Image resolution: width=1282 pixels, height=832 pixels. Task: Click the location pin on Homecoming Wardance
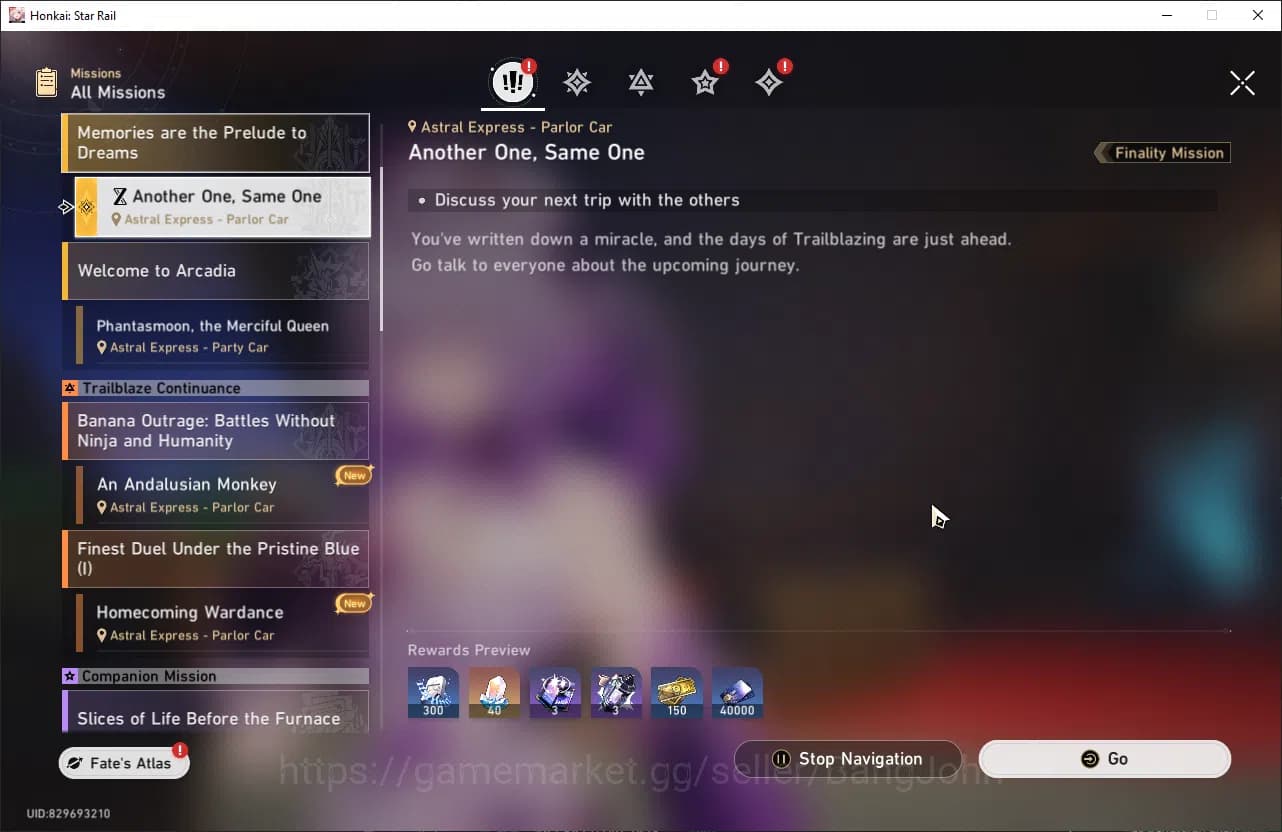pyautogui.click(x=102, y=636)
